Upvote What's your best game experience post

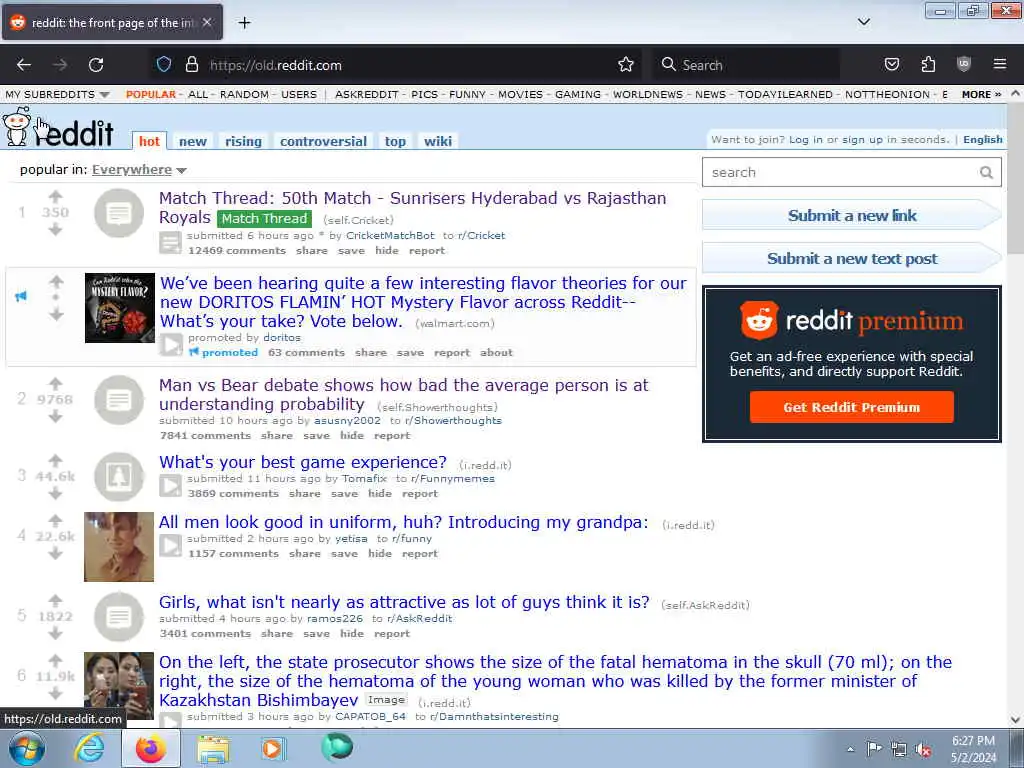tap(56, 460)
